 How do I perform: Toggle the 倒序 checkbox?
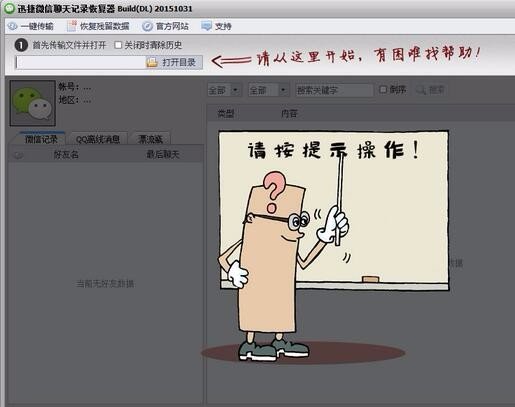click(383, 89)
